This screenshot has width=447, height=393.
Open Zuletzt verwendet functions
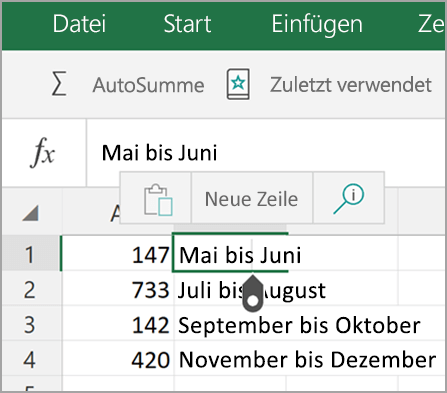351,85
